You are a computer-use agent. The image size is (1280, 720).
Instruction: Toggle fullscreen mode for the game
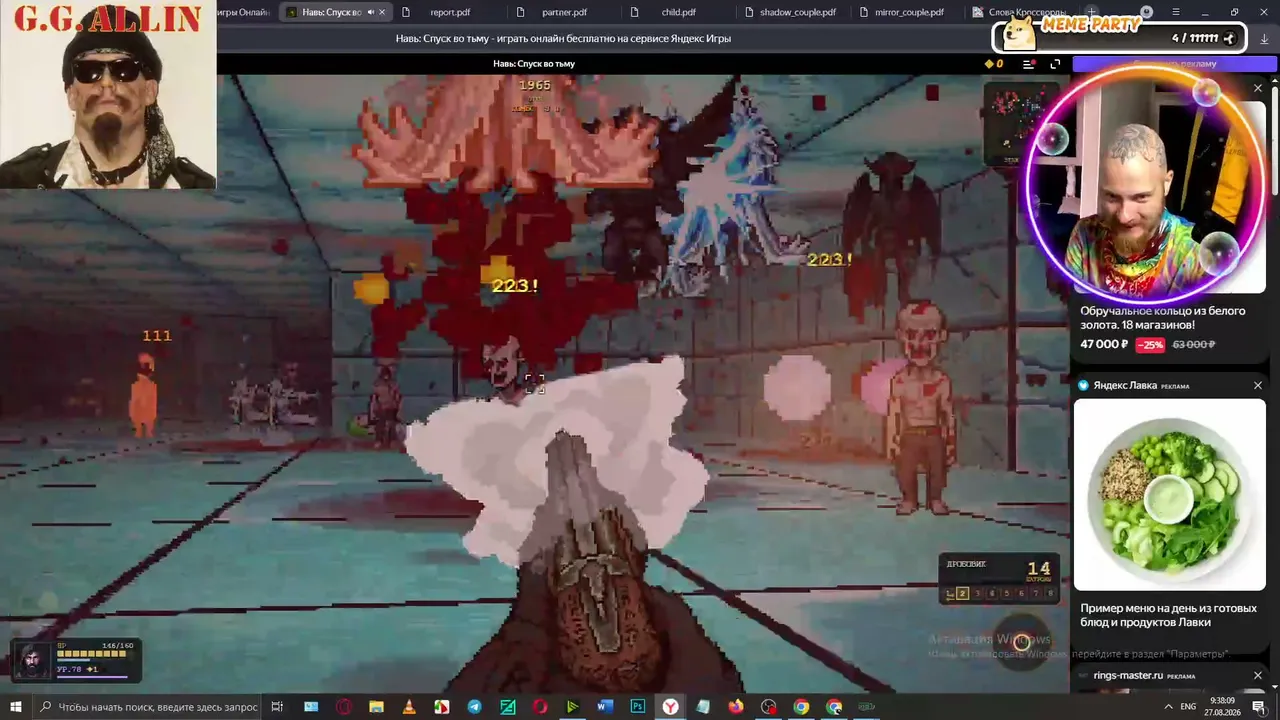point(1055,64)
